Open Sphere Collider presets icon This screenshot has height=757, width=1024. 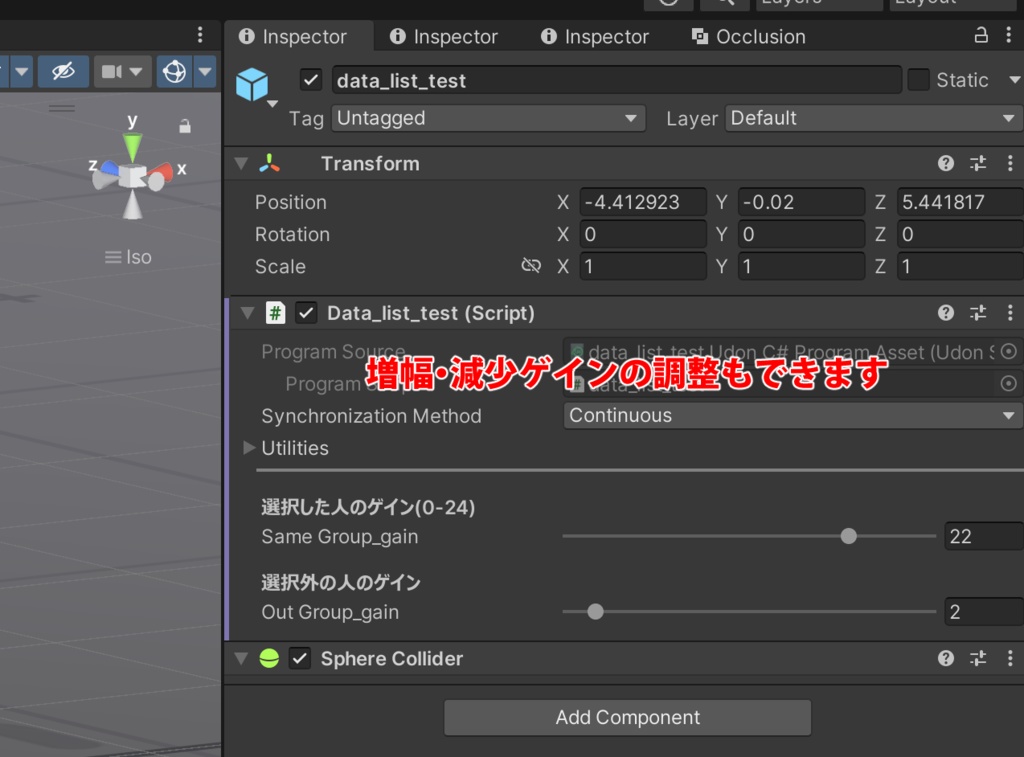click(978, 658)
